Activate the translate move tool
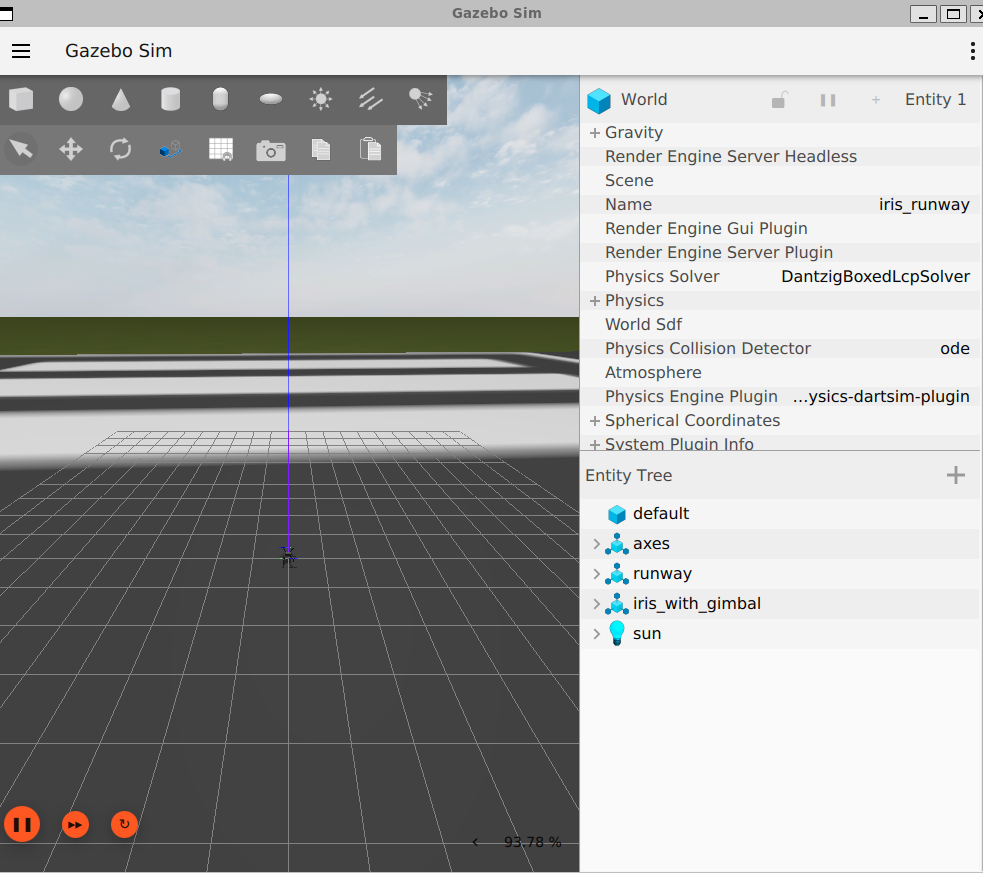The image size is (983, 873). [x=71, y=150]
